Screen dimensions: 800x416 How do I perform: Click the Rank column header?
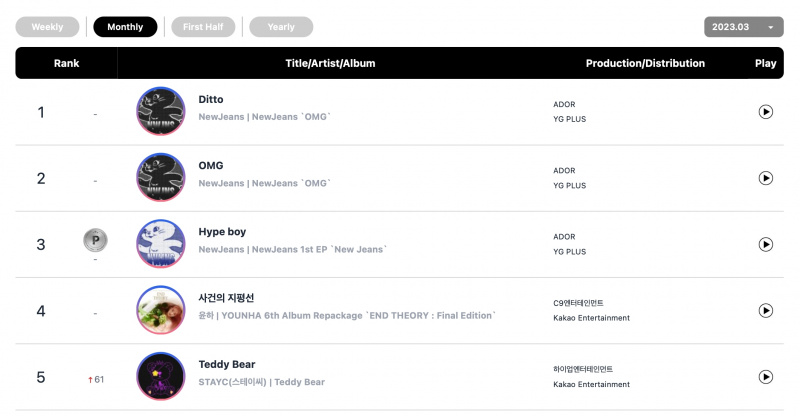pos(66,63)
